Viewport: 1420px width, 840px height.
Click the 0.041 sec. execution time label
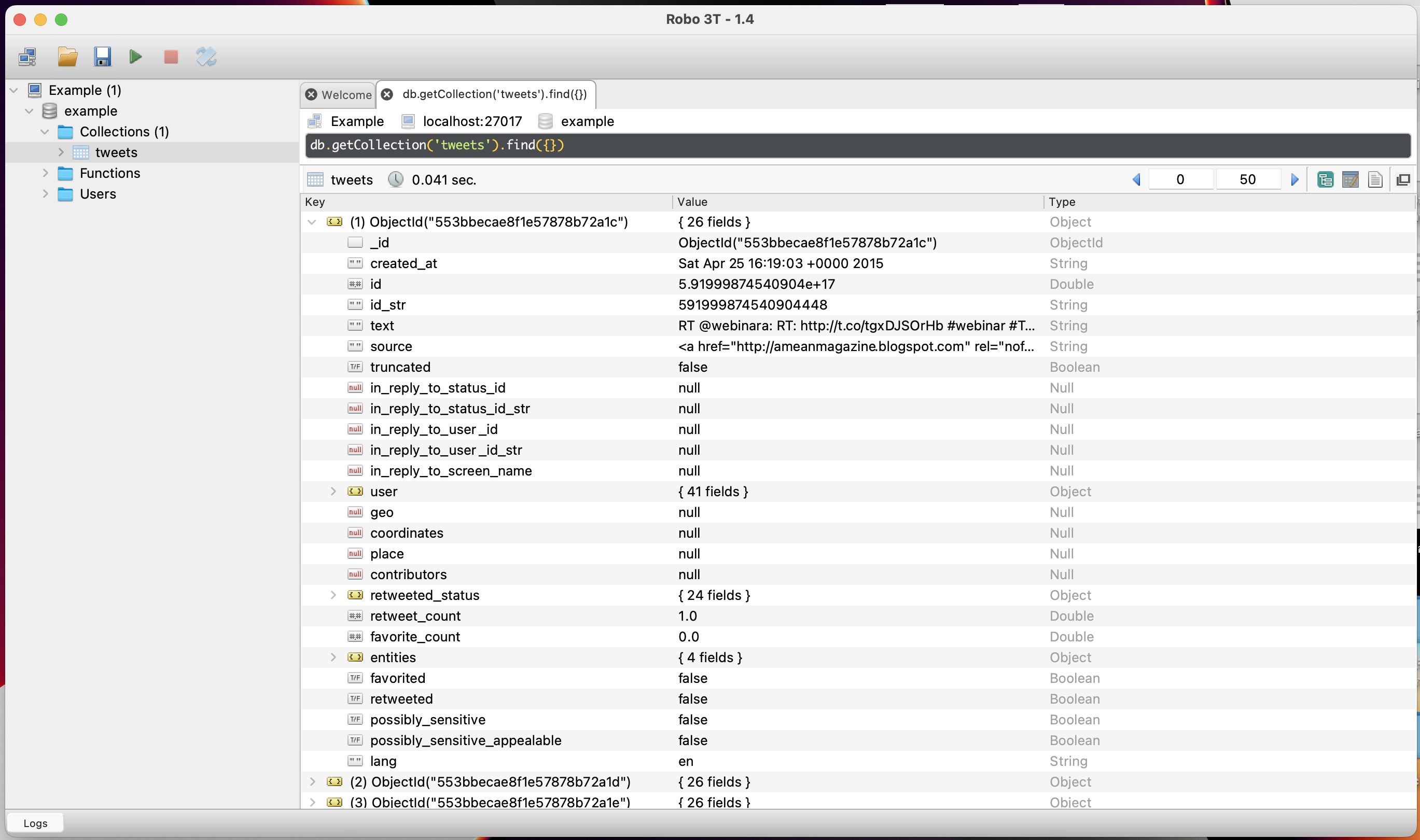click(x=444, y=180)
